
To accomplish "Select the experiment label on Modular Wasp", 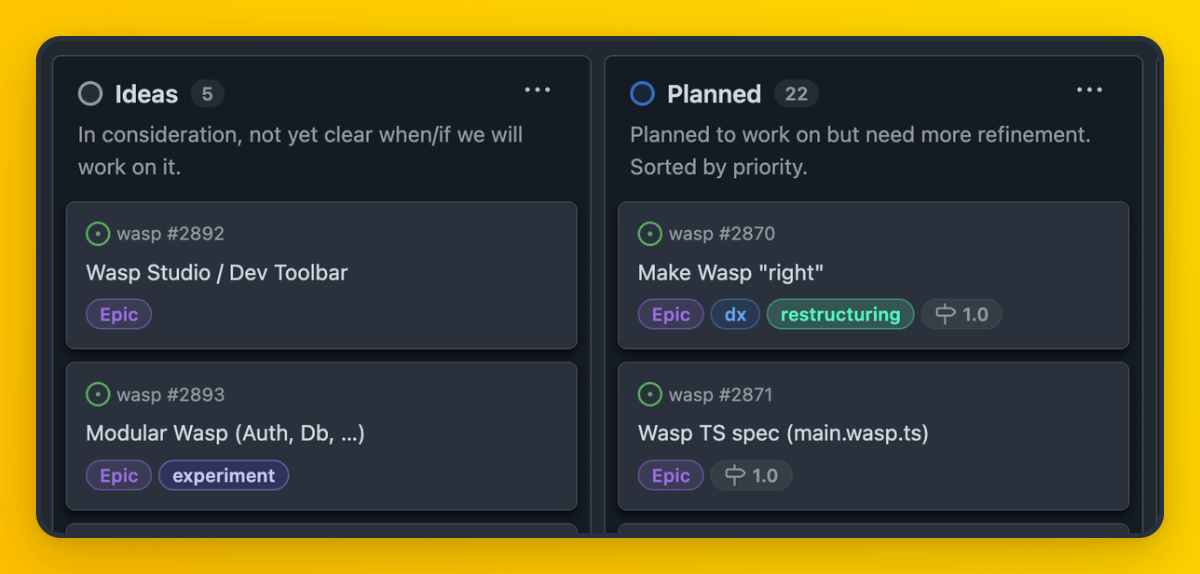I will (224, 475).
